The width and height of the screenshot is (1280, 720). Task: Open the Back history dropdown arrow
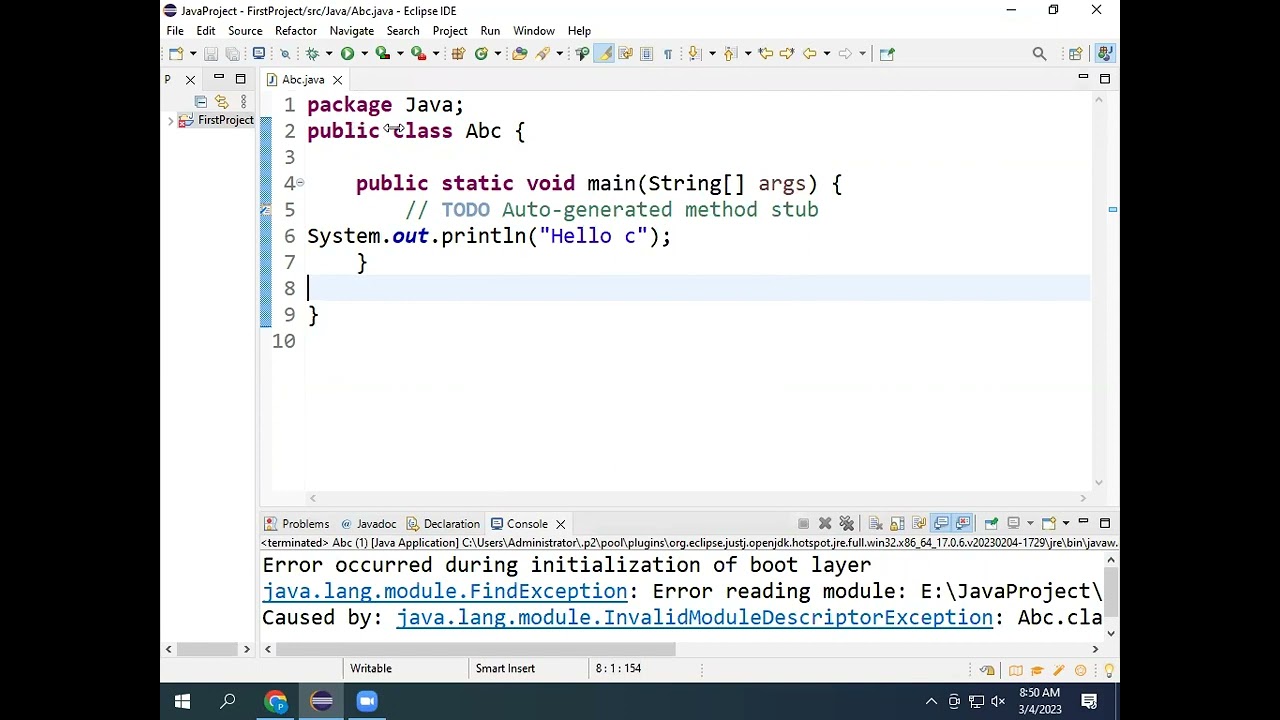(x=826, y=54)
